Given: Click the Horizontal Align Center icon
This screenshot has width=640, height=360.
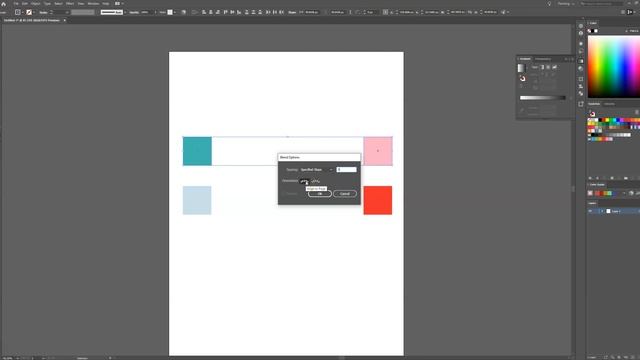Looking at the screenshot, I should coord(211,12).
